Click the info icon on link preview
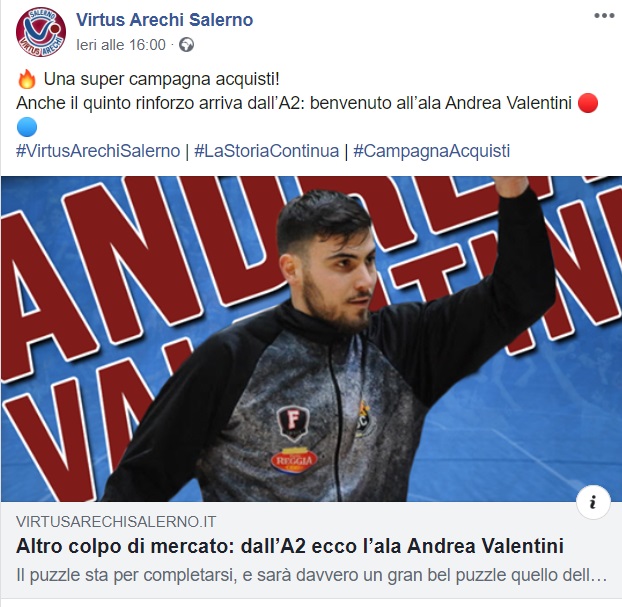Image resolution: width=622 pixels, height=607 pixels. pos(593,502)
